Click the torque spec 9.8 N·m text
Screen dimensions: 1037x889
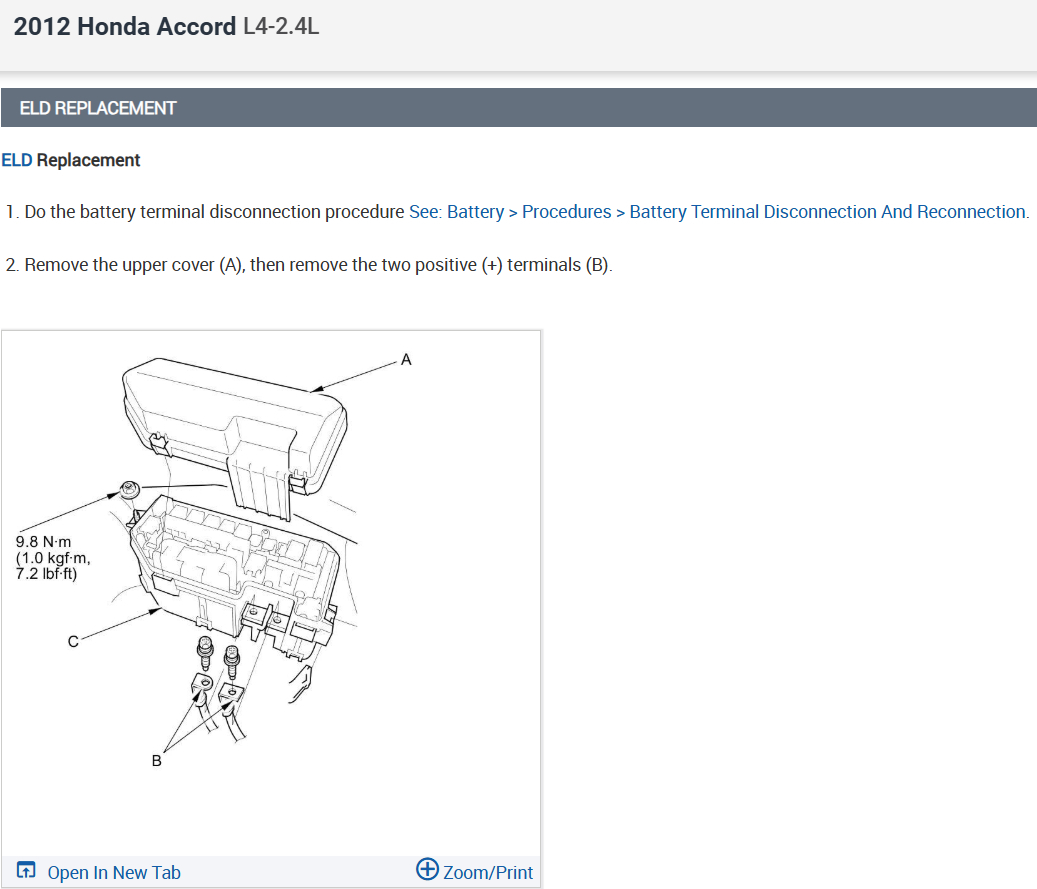pos(53,558)
